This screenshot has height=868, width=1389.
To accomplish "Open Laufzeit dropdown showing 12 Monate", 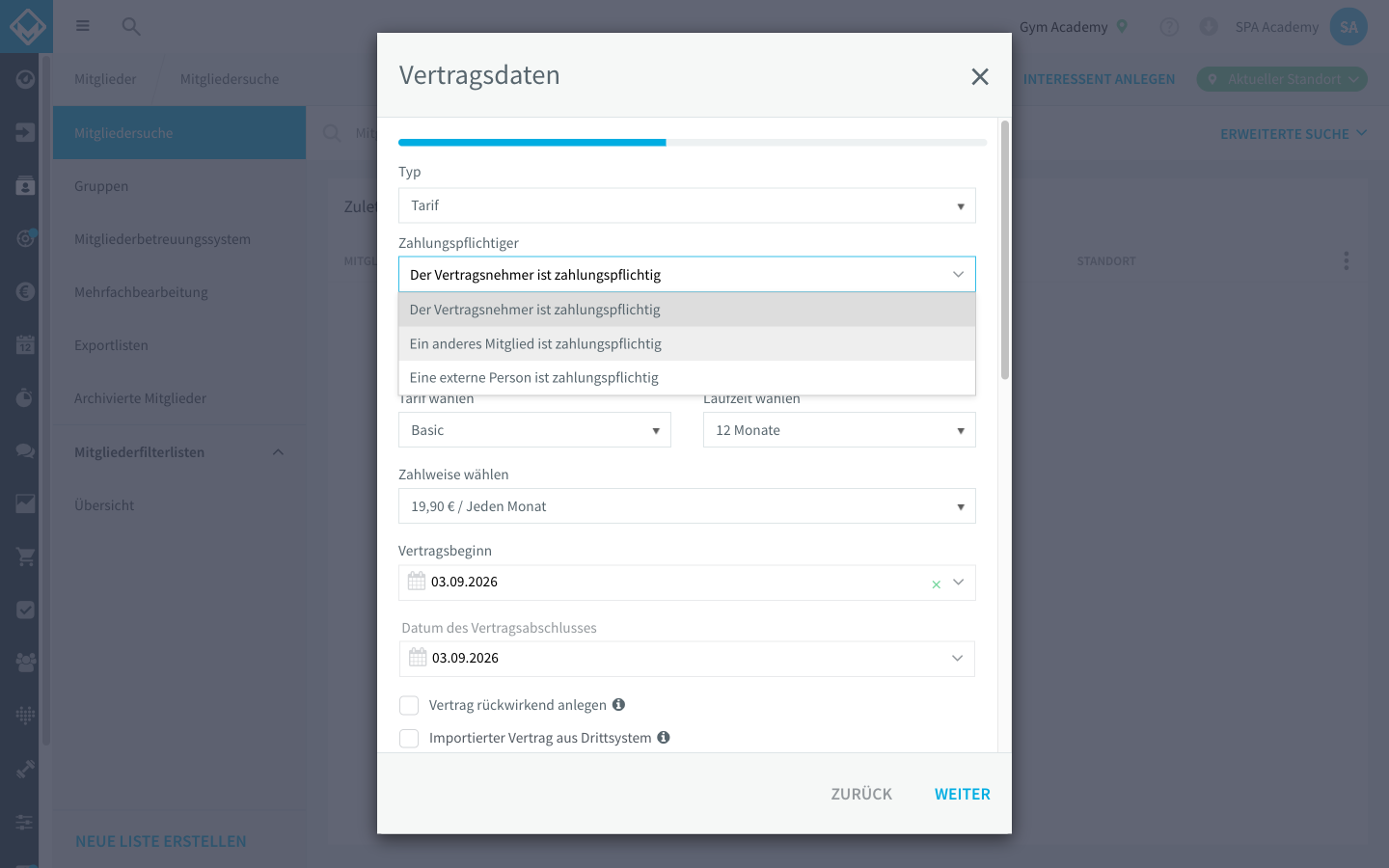I will [x=839, y=430].
